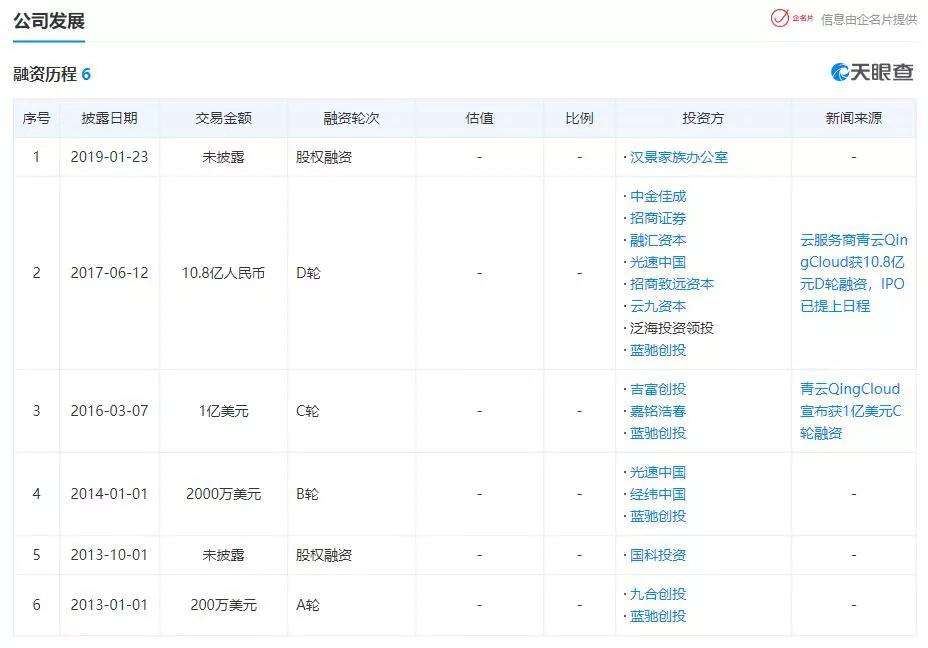The image size is (928, 648).
Task: Open investor 九合创投 link
Action: pos(658,594)
